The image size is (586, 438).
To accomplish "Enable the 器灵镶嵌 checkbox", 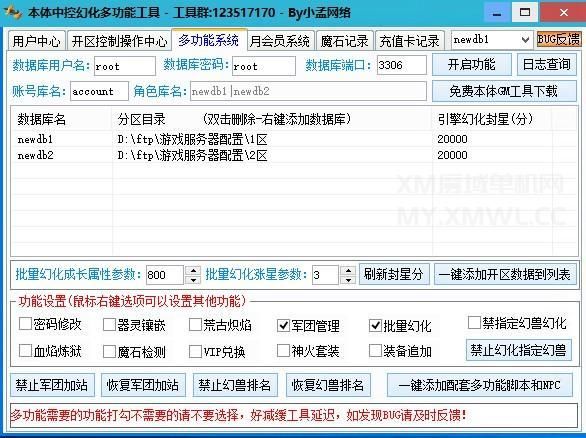I will [x=109, y=324].
